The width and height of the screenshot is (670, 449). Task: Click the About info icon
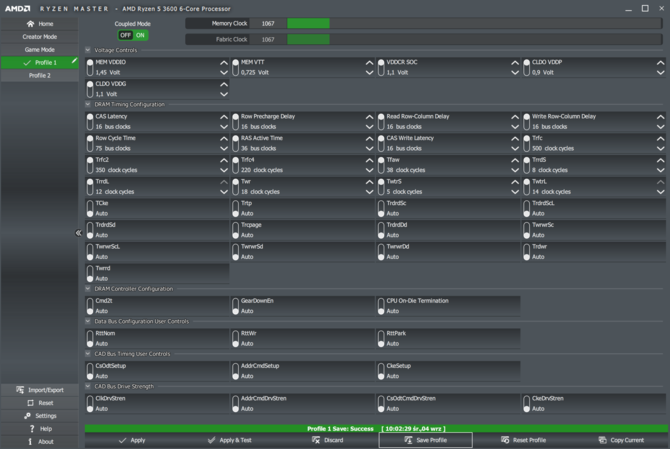pos(30,441)
